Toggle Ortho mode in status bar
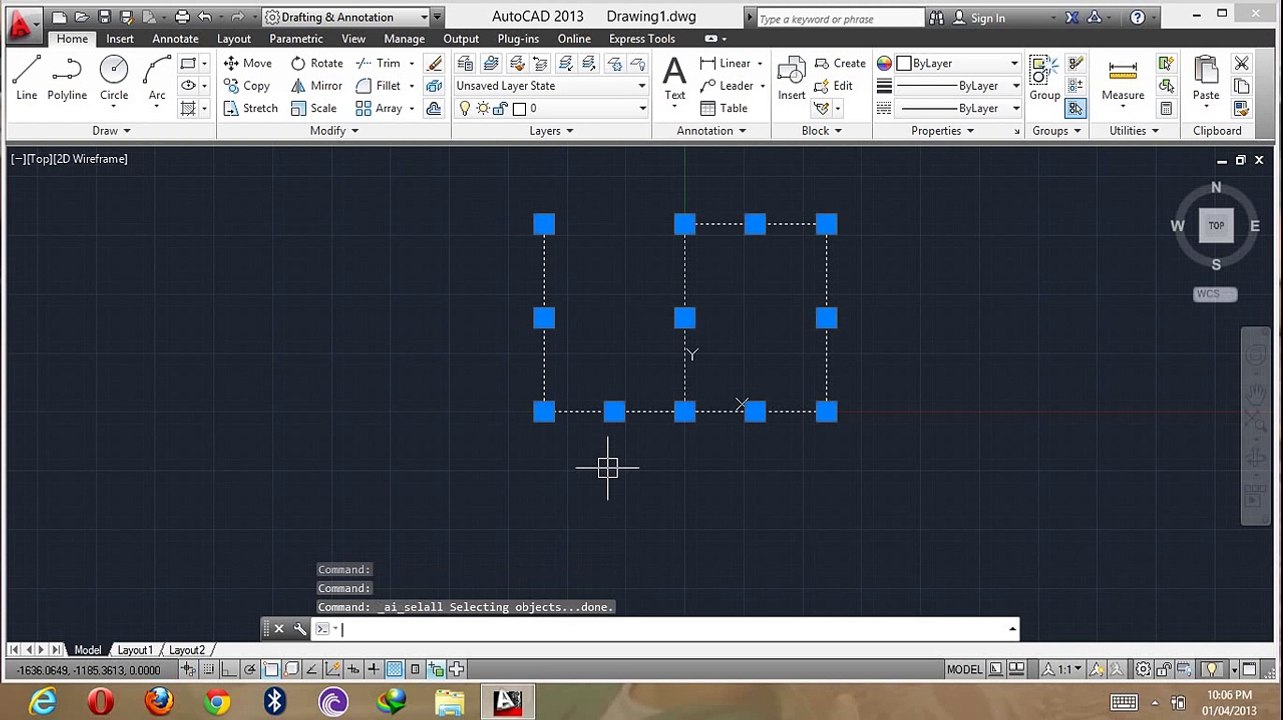This screenshot has width=1283, height=720. pos(229,669)
